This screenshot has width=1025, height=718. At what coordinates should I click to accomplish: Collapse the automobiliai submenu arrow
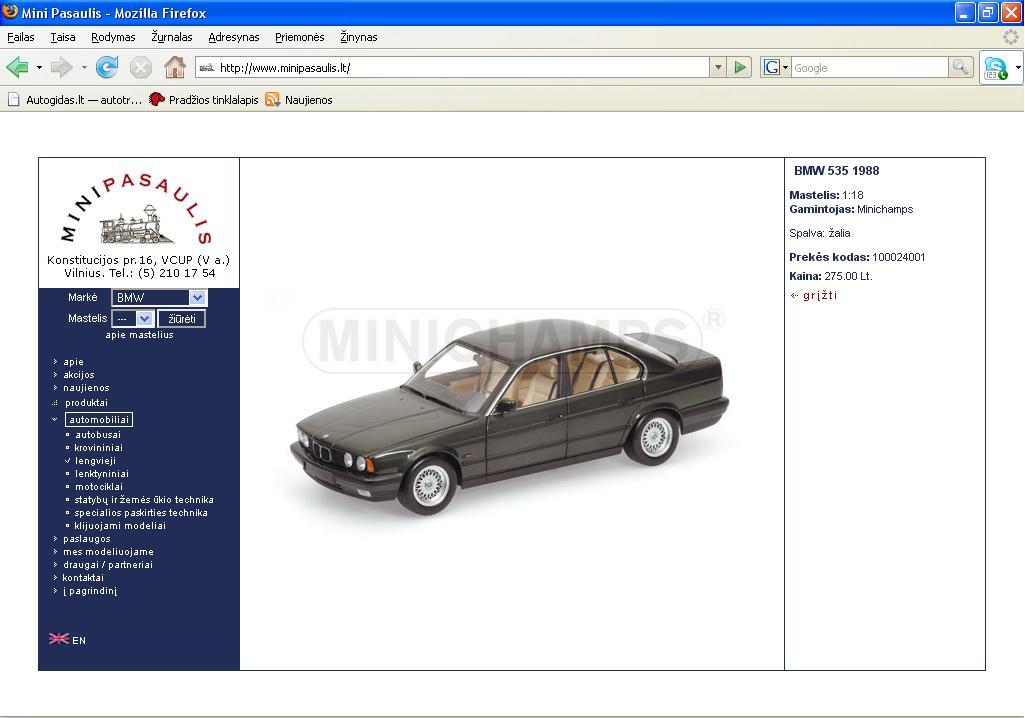coord(55,420)
